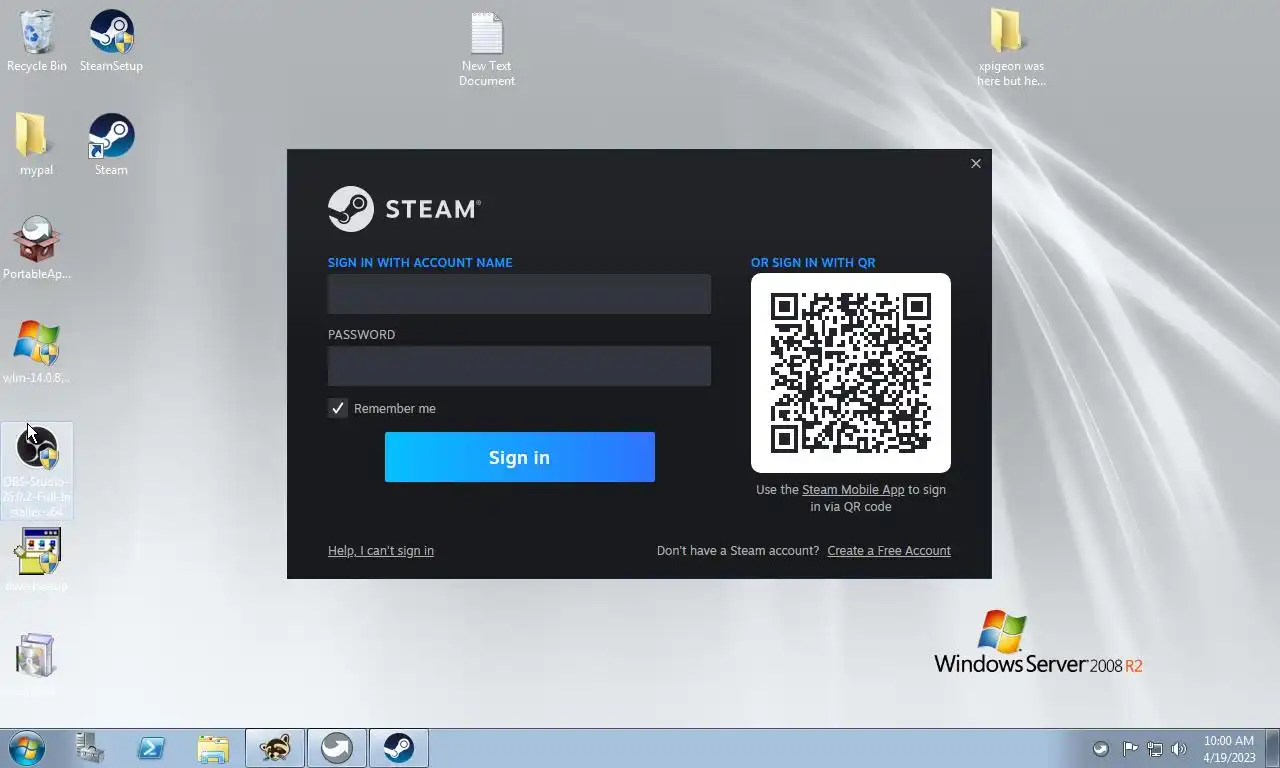Uncheck the Remember me checkbox
The height and width of the screenshot is (768, 1280).
(338, 408)
